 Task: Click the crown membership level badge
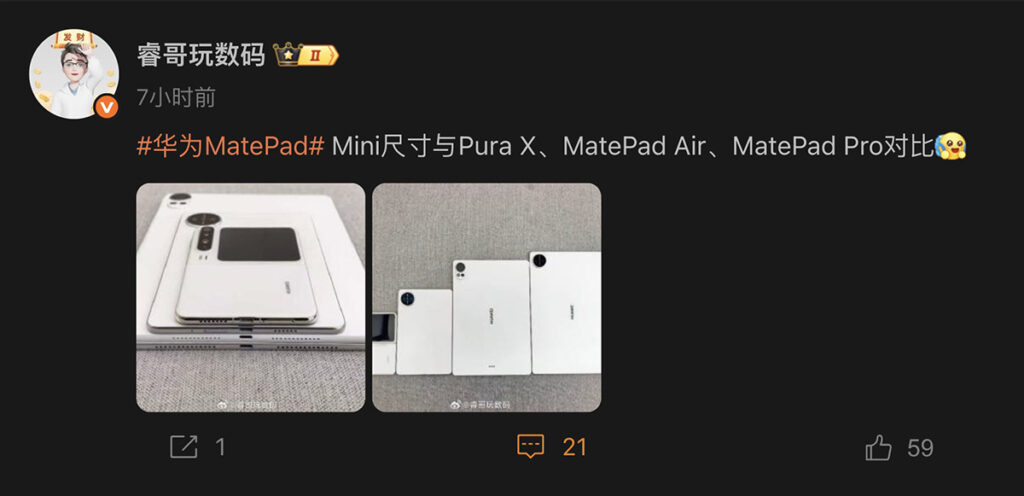[306, 55]
